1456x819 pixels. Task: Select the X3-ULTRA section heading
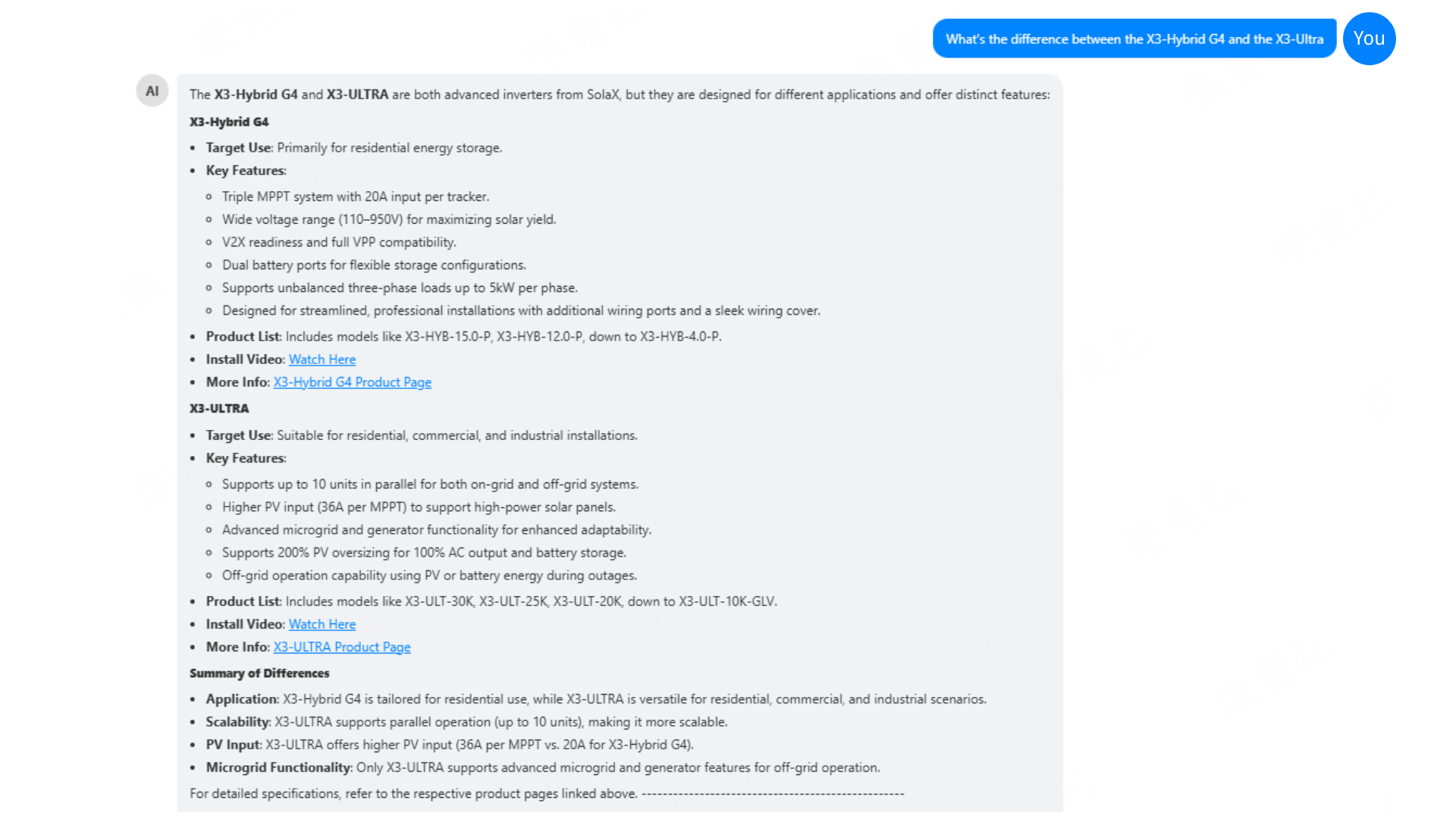click(219, 408)
